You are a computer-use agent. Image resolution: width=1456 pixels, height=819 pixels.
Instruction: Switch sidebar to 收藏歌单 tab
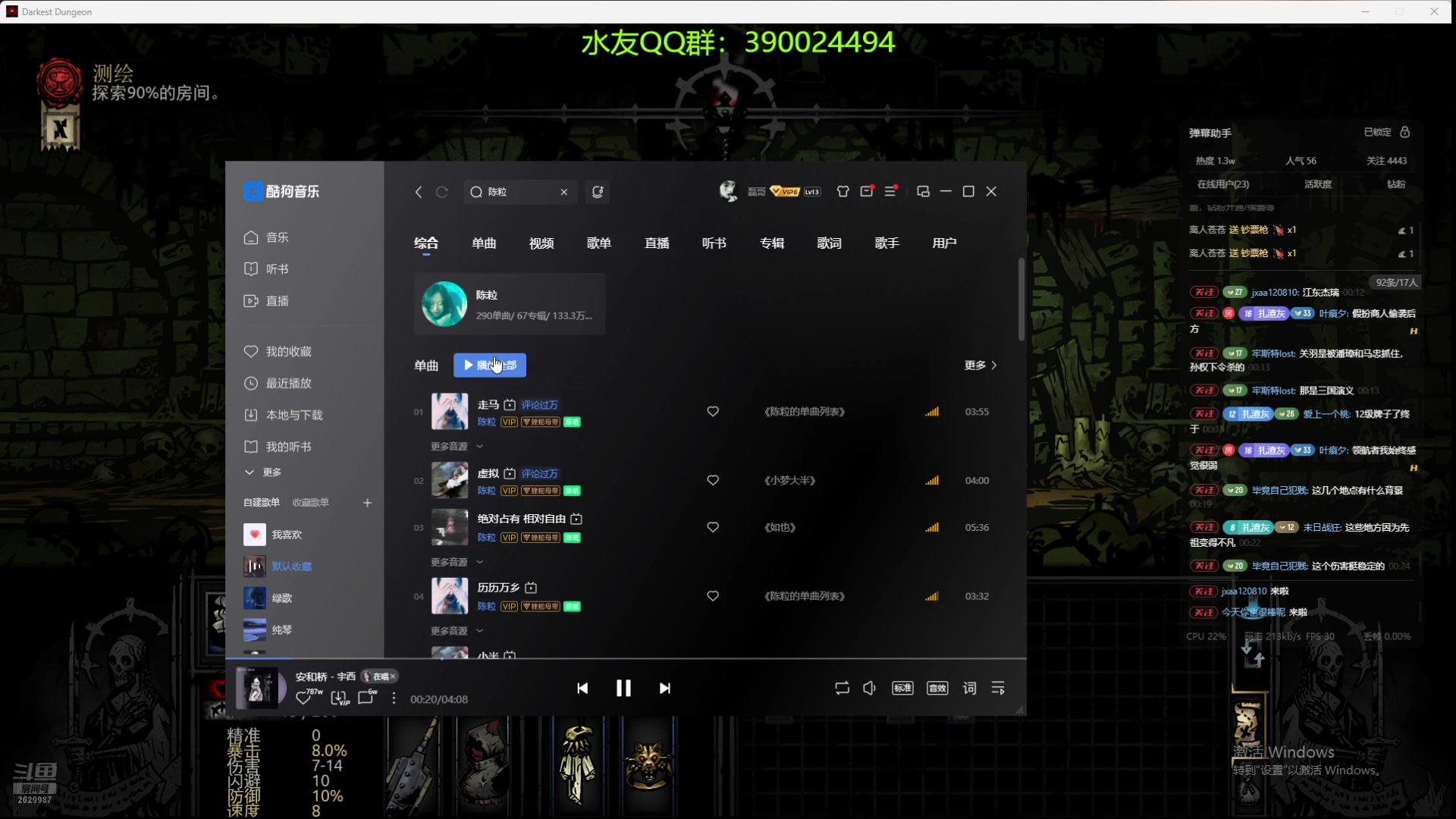311,503
